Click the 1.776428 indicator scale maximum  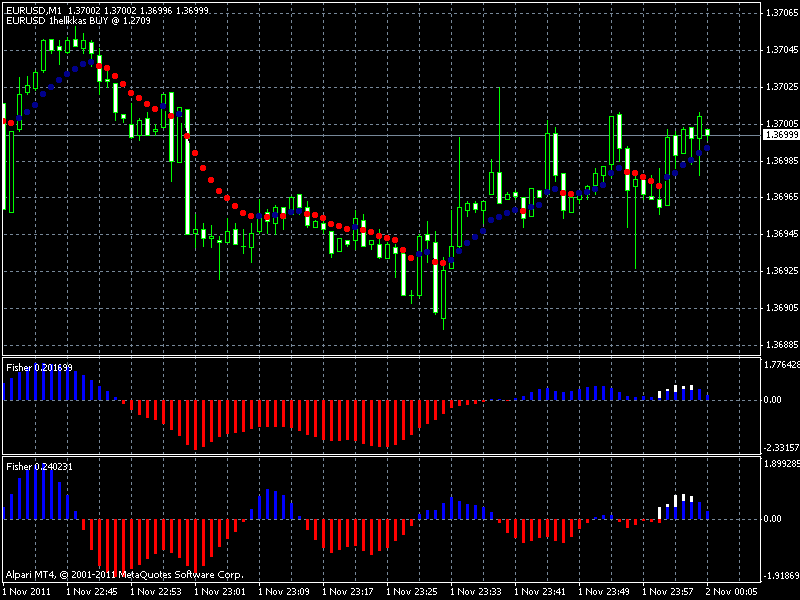click(x=781, y=365)
